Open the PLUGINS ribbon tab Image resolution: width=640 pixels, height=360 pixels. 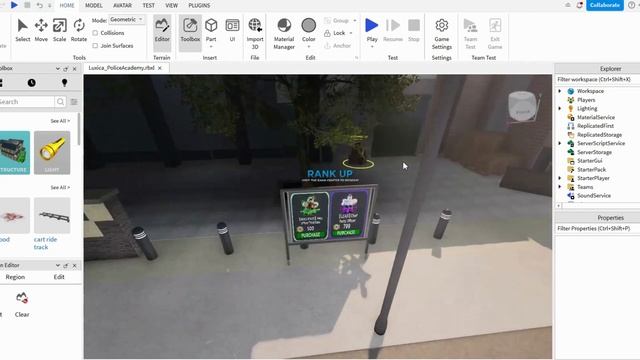click(199, 5)
